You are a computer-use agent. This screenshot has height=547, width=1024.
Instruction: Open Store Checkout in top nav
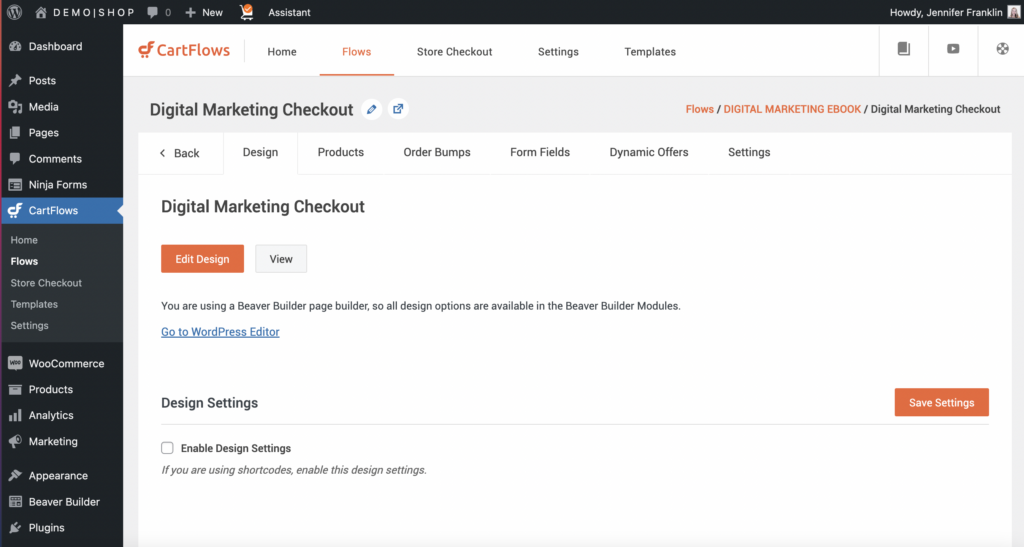(x=455, y=52)
